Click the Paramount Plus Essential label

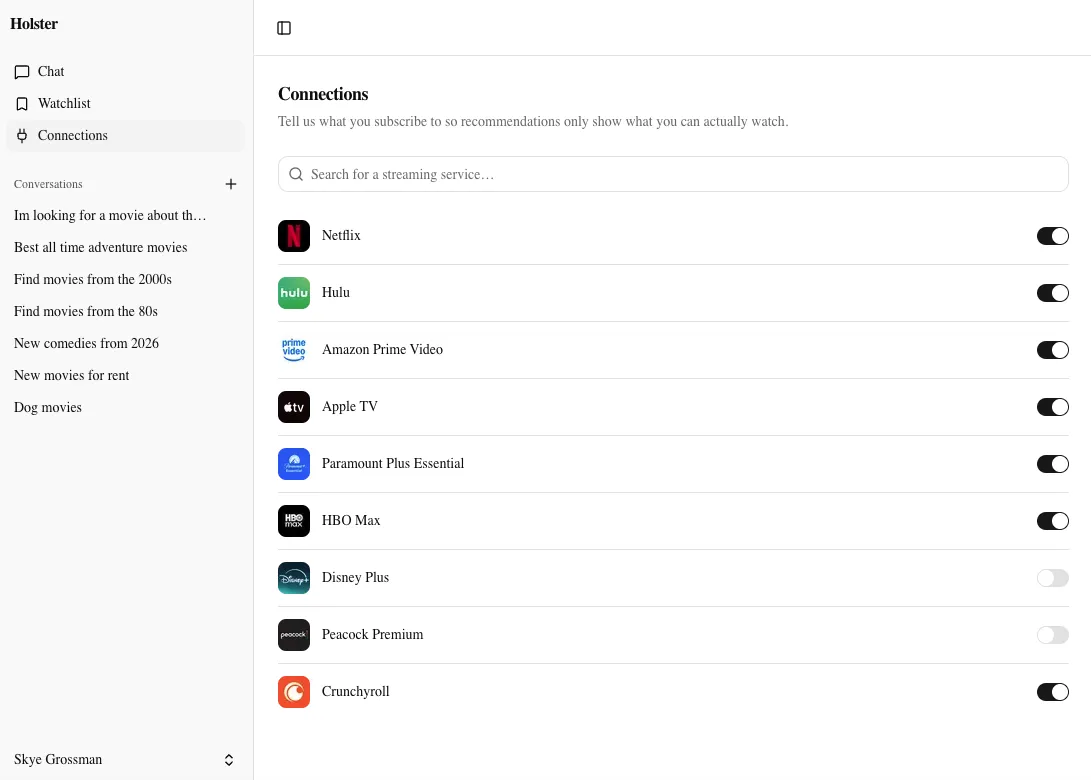pos(392,463)
